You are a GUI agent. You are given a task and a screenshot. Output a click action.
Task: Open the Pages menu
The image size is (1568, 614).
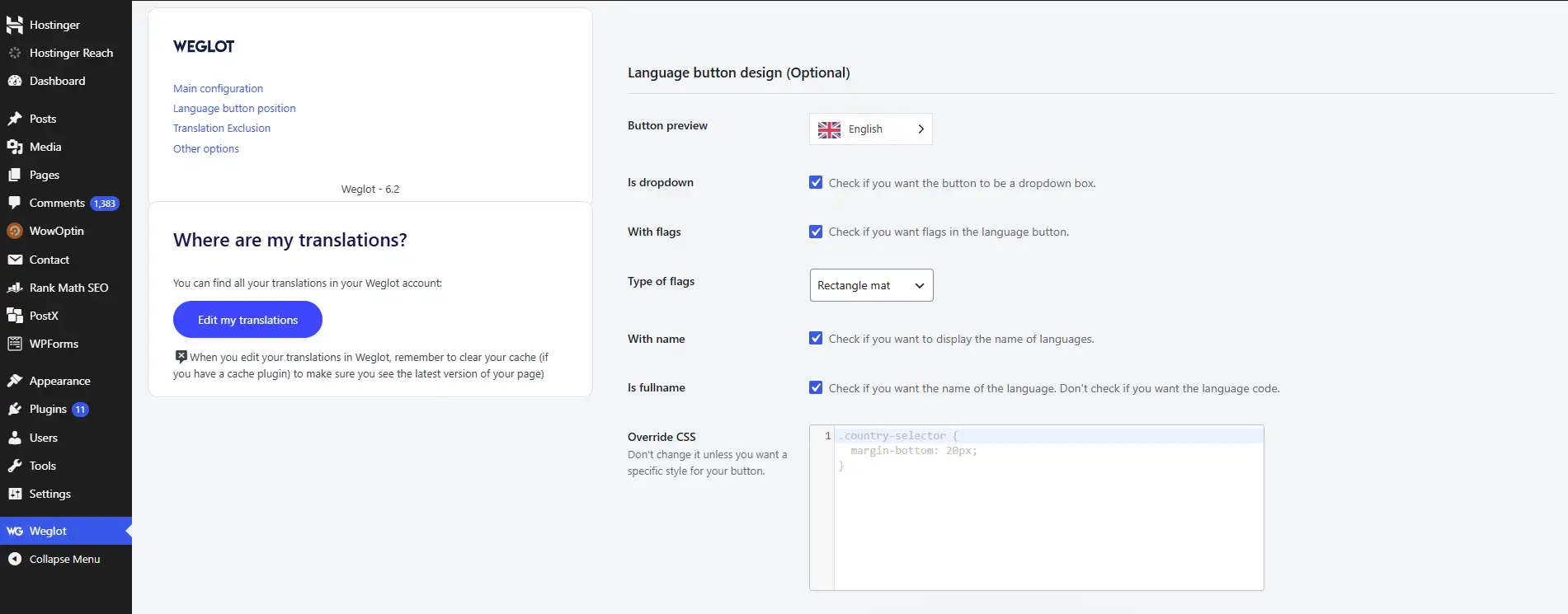(66, 175)
